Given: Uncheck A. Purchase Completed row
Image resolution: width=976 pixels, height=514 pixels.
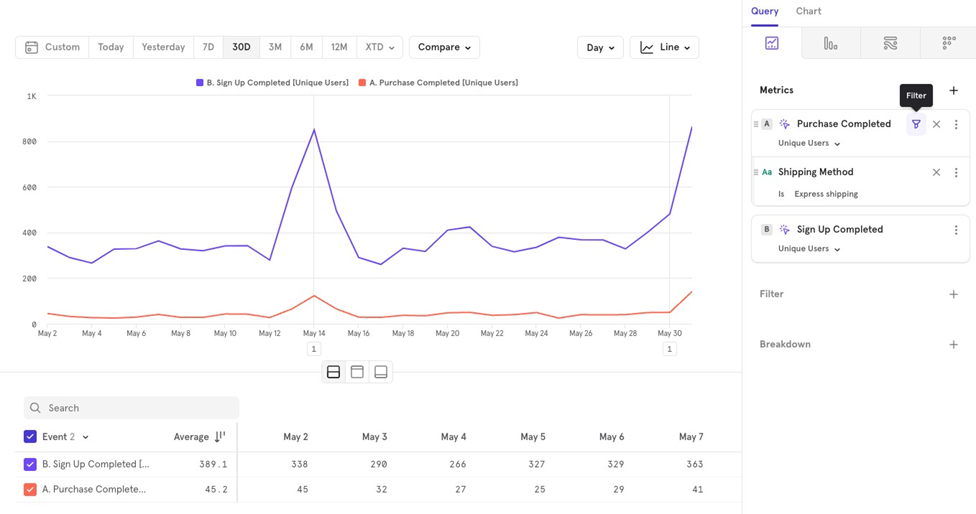Looking at the screenshot, I should click(30, 490).
